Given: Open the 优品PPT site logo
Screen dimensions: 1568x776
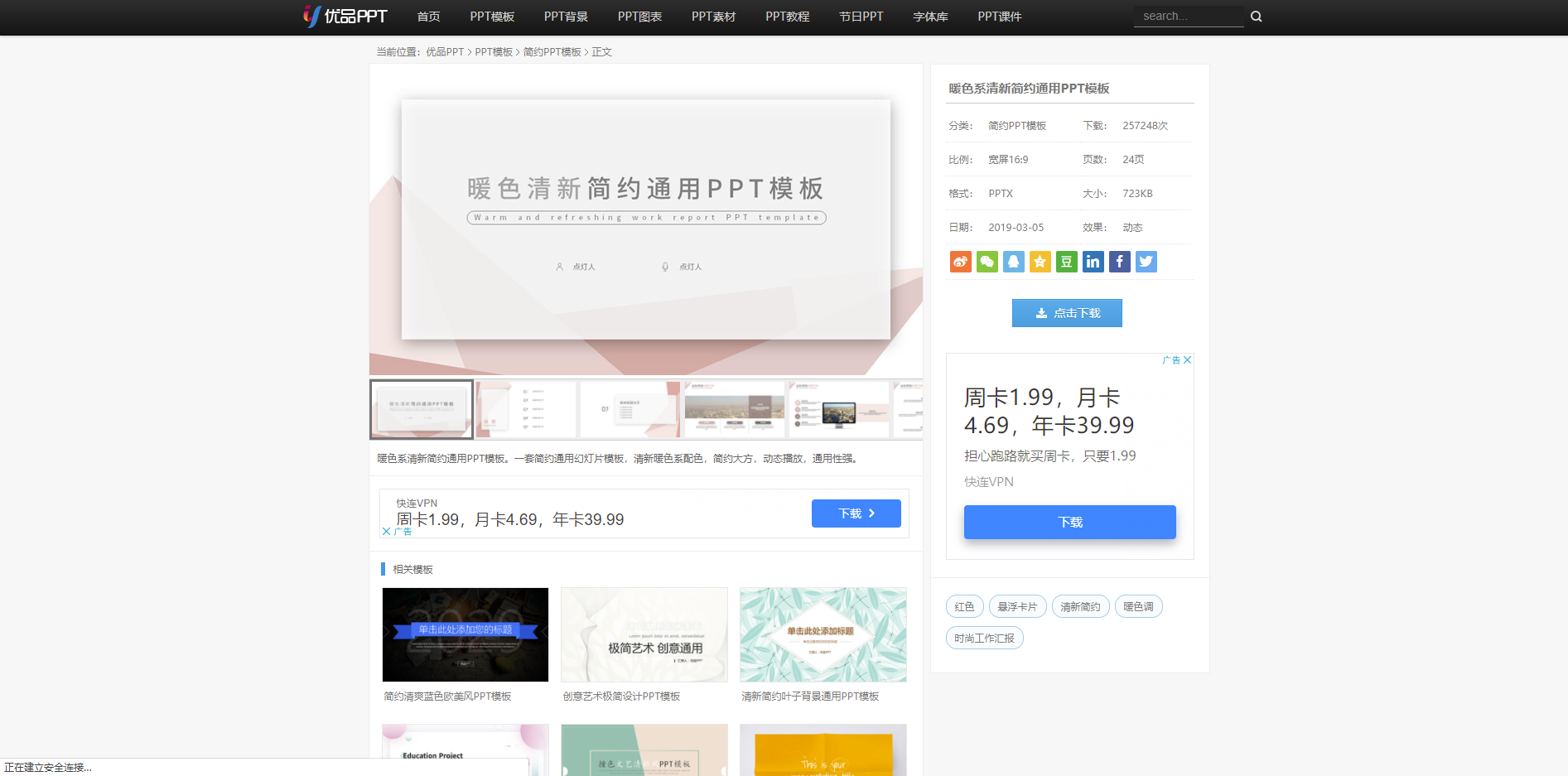Looking at the screenshot, I should [345, 16].
